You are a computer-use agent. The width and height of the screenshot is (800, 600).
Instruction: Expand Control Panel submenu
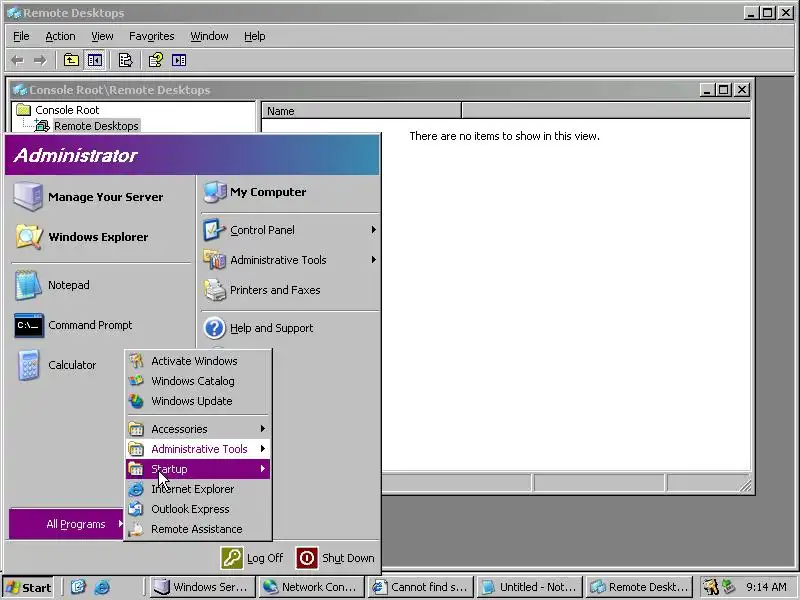290,230
